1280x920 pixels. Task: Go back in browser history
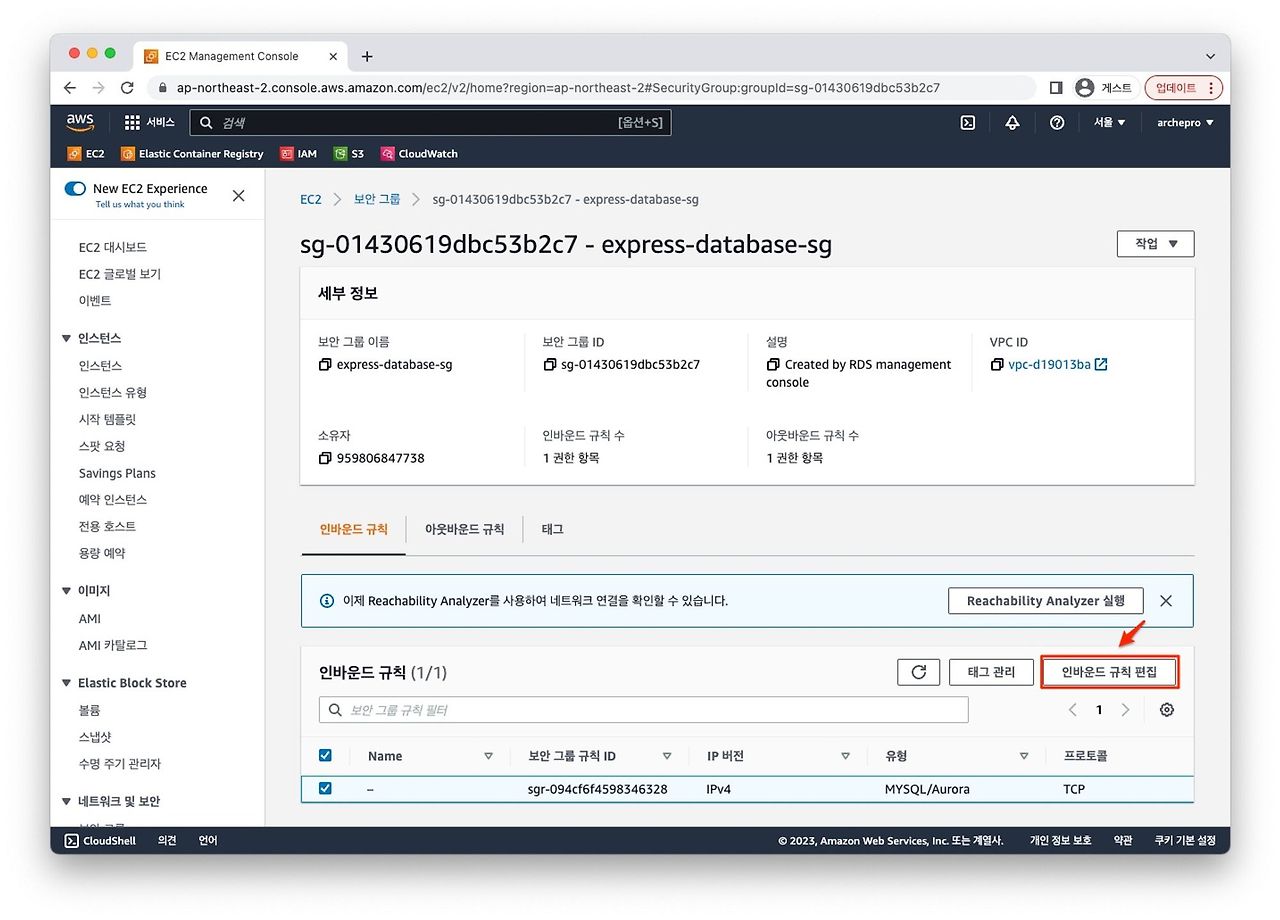tap(70, 88)
